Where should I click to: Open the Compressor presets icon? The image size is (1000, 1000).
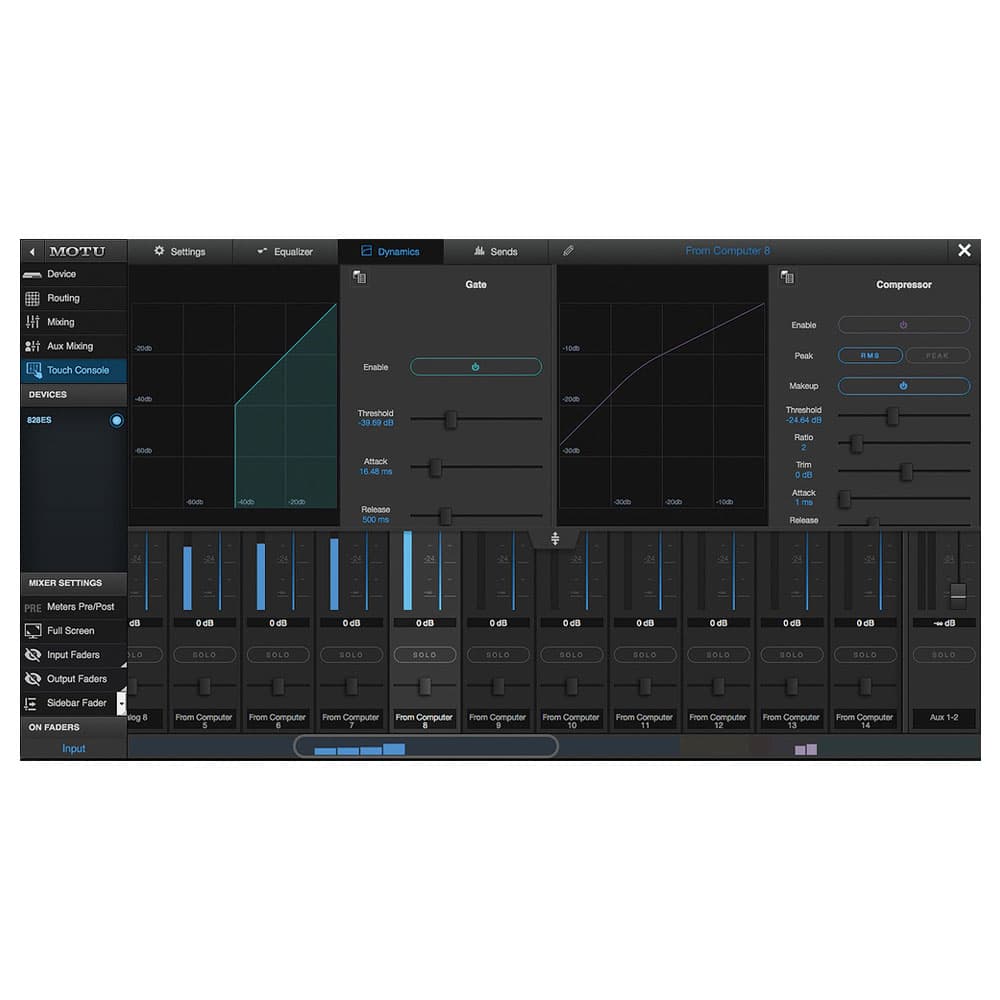pyautogui.click(x=787, y=277)
